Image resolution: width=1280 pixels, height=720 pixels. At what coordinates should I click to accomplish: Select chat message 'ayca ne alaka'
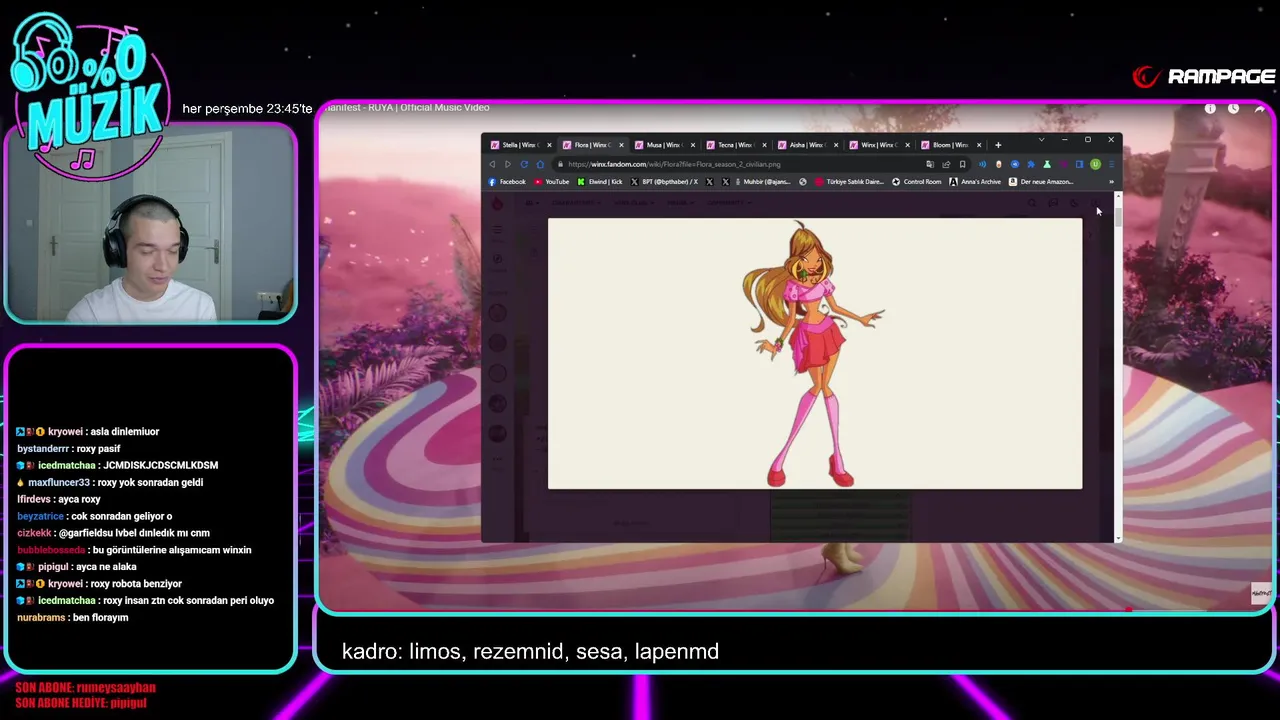[105, 567]
